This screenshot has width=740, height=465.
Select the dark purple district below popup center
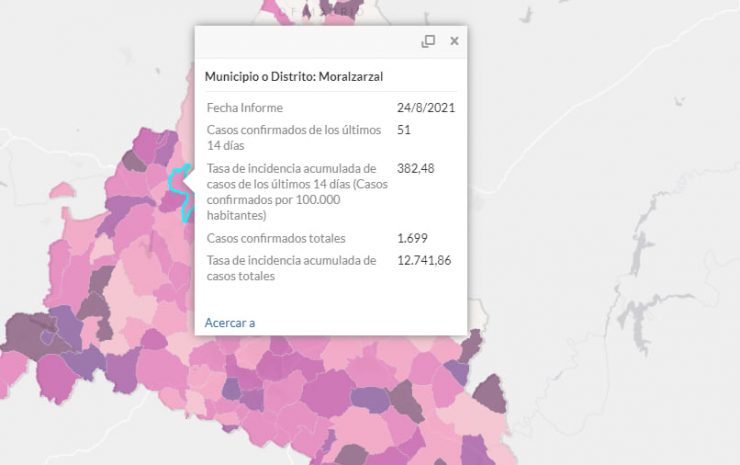[370, 399]
